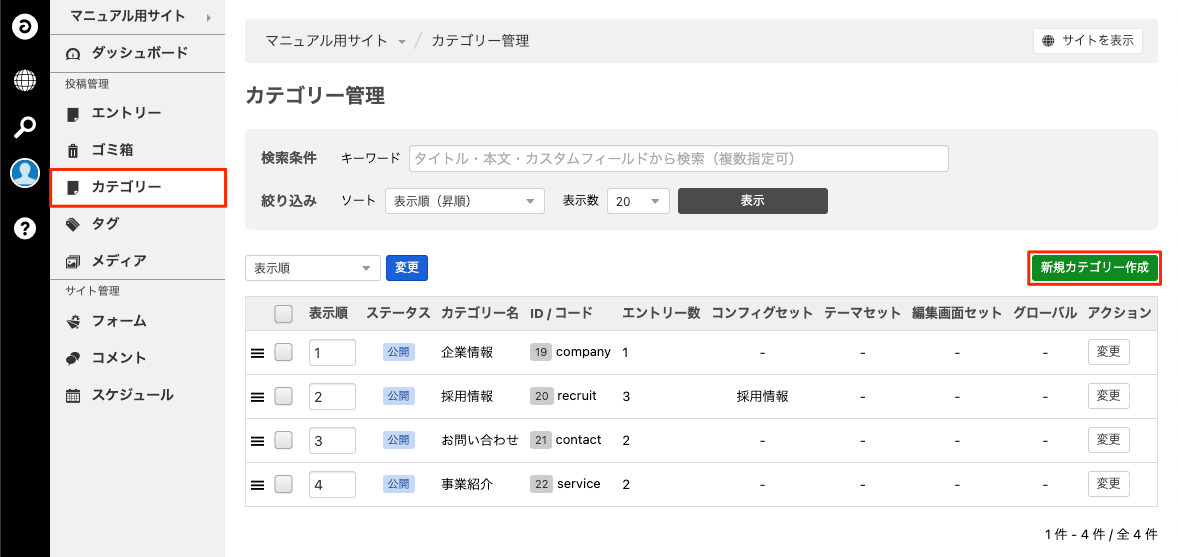
Task: Check the select-all checkbox in table header
Action: point(283,314)
